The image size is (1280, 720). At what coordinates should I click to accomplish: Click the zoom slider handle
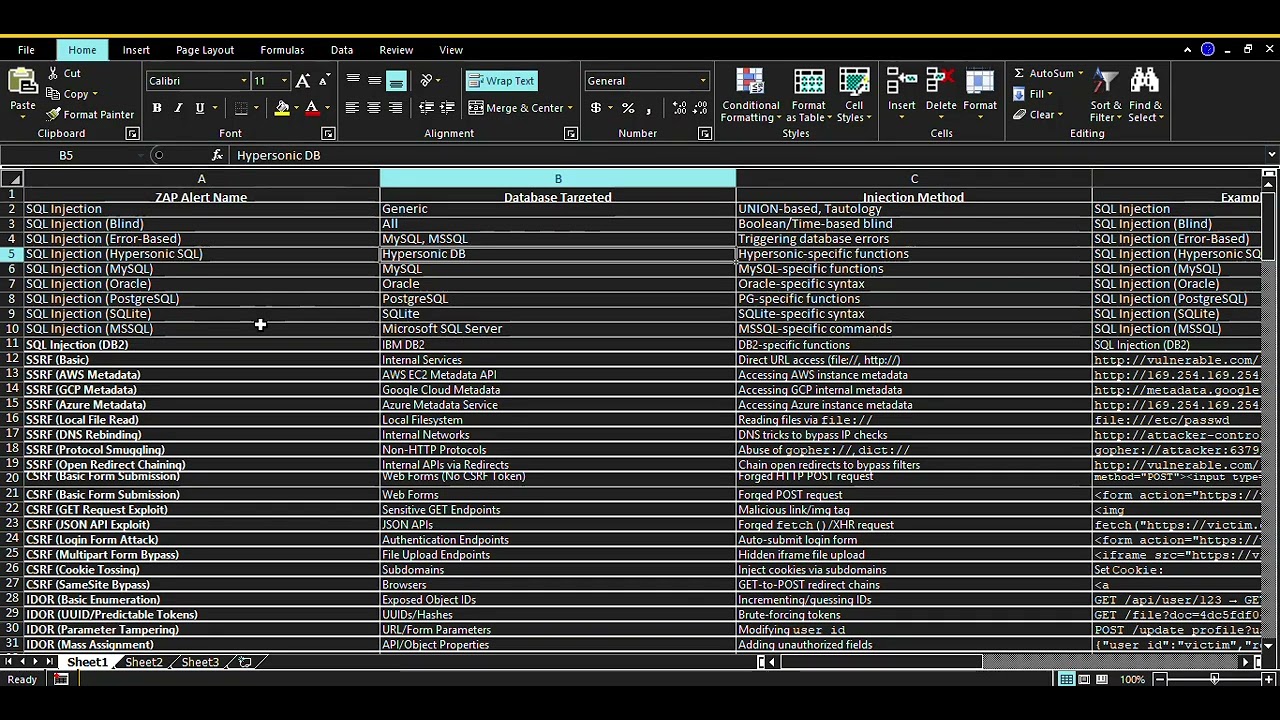pos(1214,680)
